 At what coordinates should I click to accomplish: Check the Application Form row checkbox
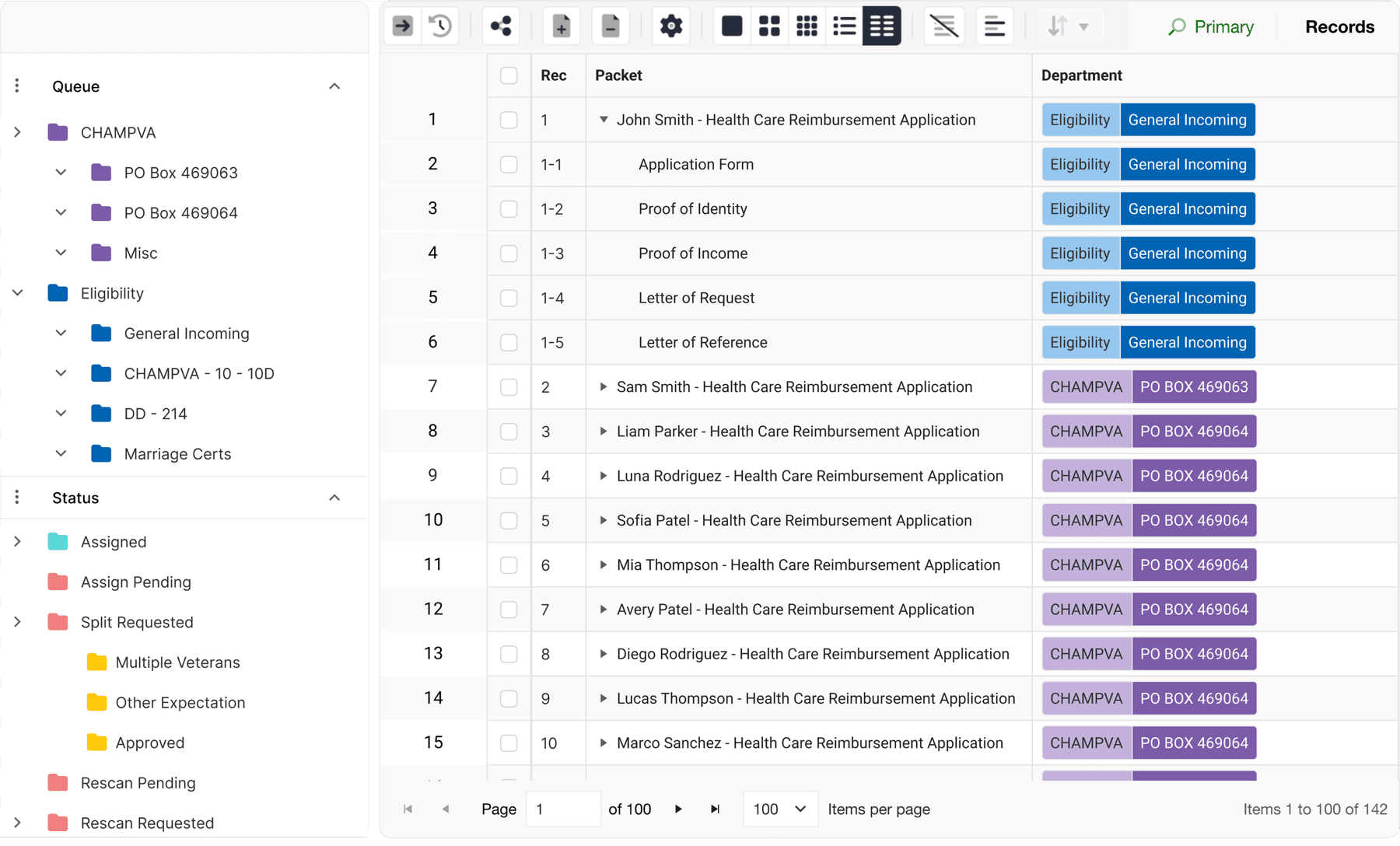pyautogui.click(x=509, y=164)
